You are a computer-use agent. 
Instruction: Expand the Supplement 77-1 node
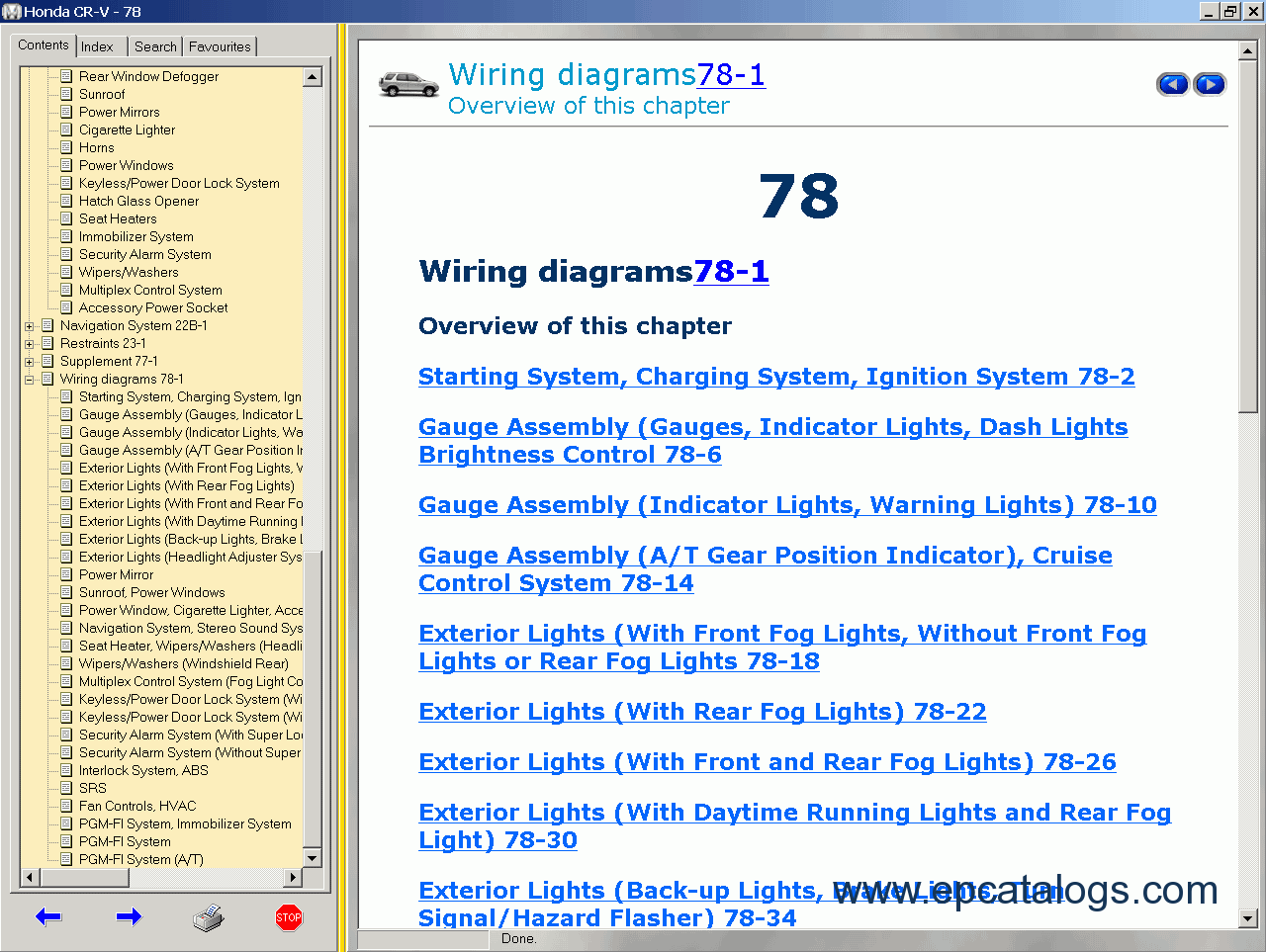[30, 362]
